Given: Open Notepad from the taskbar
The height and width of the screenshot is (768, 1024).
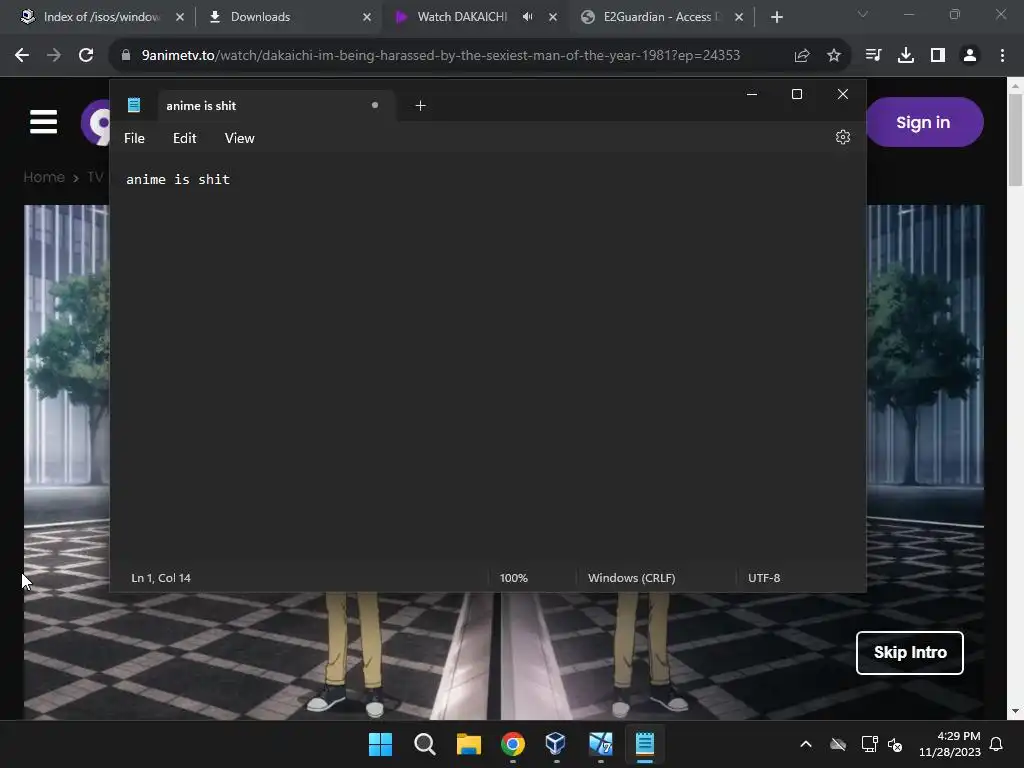Looking at the screenshot, I should [x=645, y=744].
